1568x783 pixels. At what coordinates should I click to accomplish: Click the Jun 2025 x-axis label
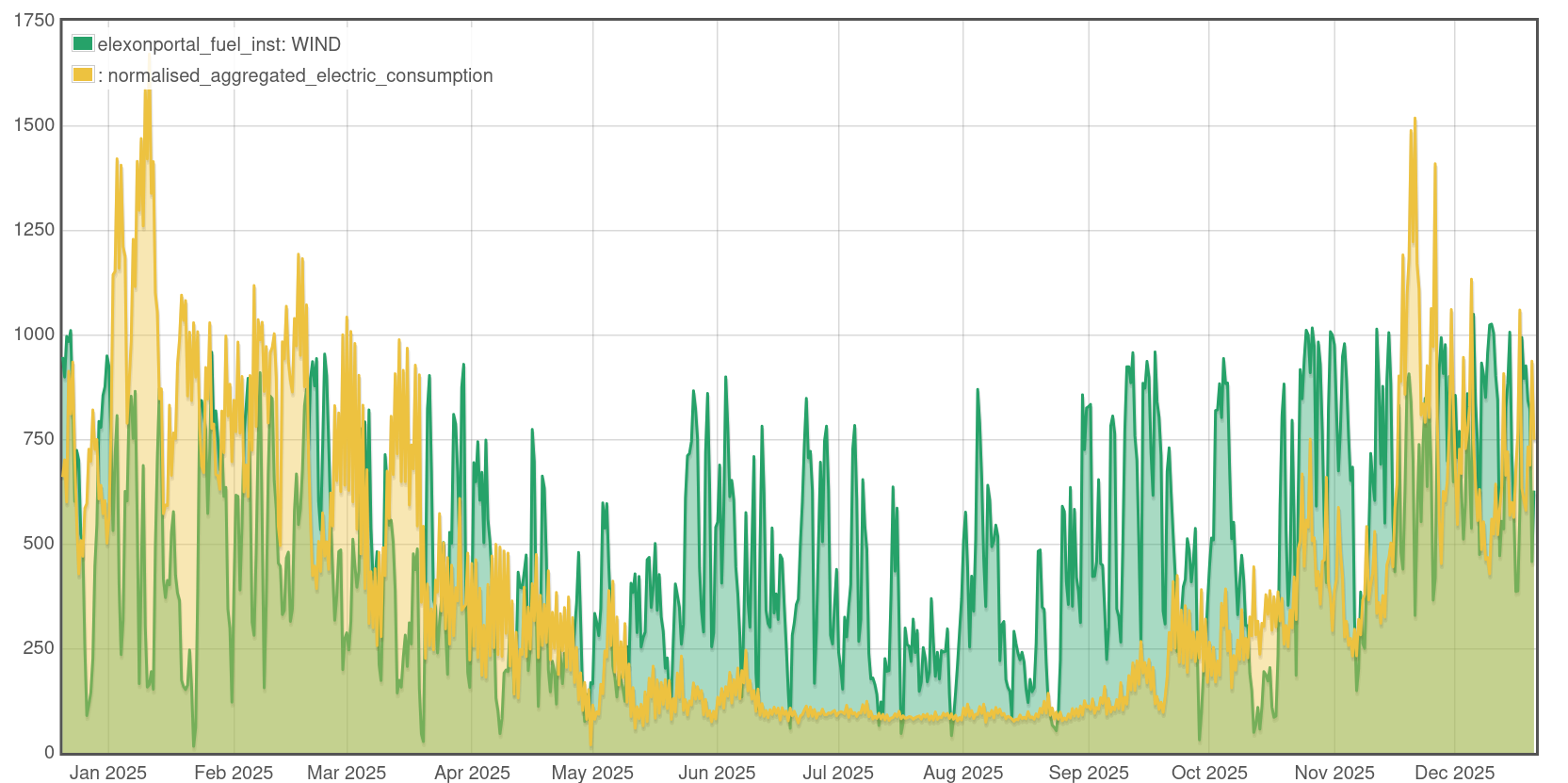pyautogui.click(x=717, y=773)
